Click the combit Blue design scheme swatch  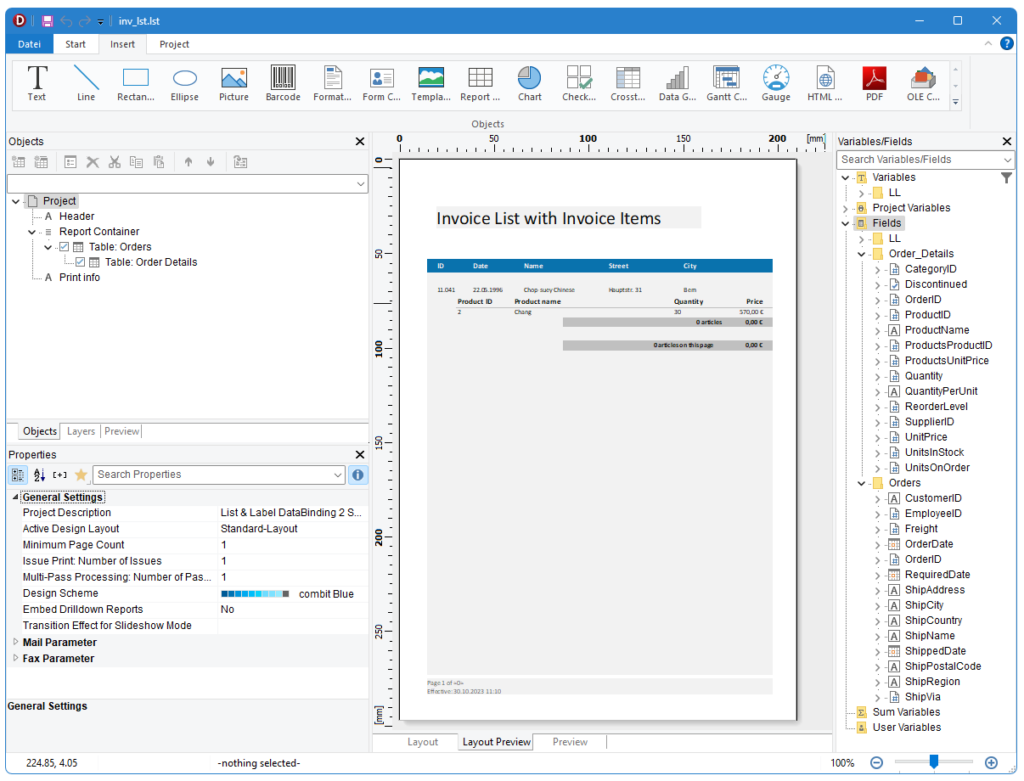[255, 594]
